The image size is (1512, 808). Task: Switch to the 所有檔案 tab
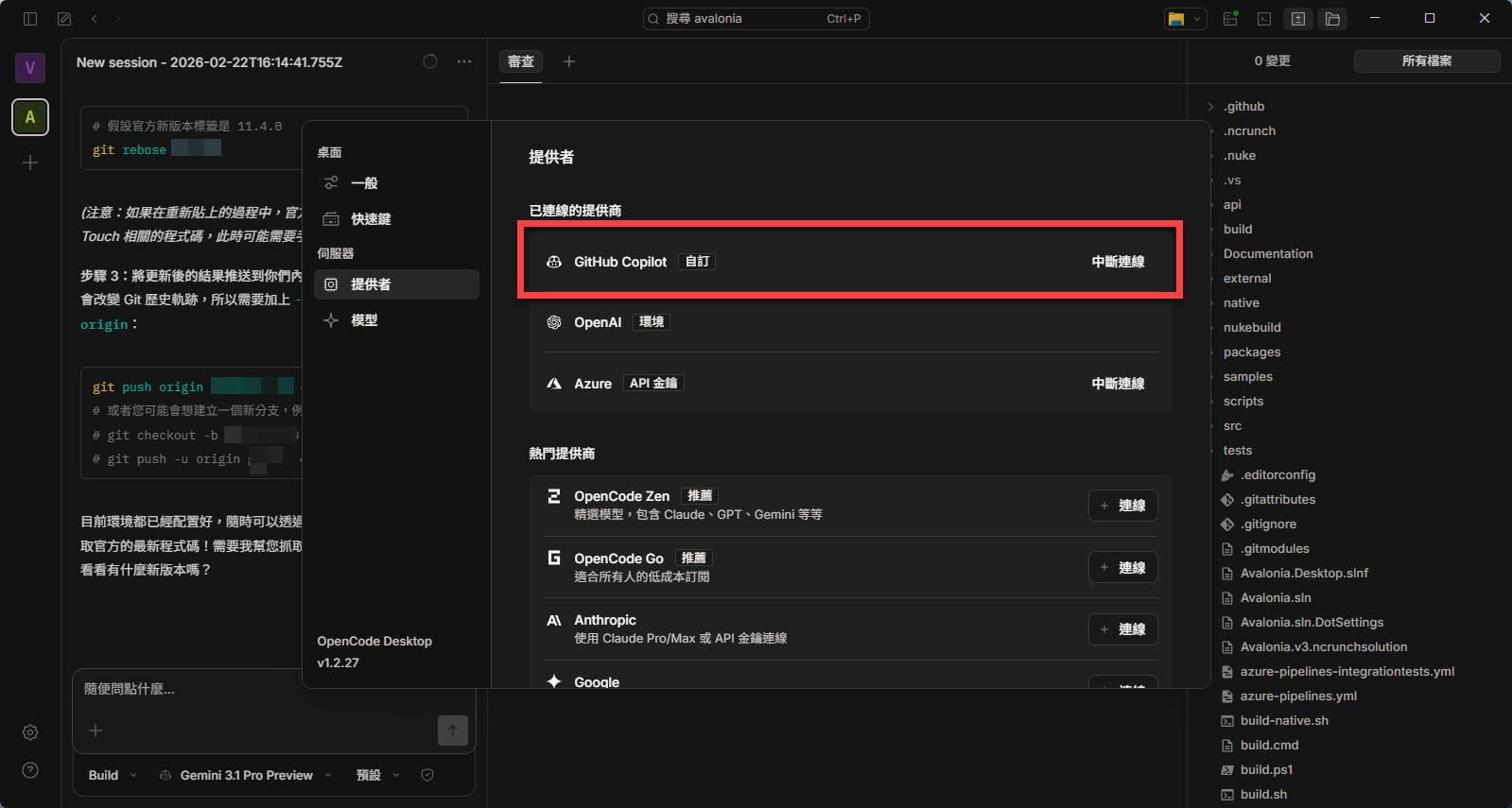point(1426,61)
